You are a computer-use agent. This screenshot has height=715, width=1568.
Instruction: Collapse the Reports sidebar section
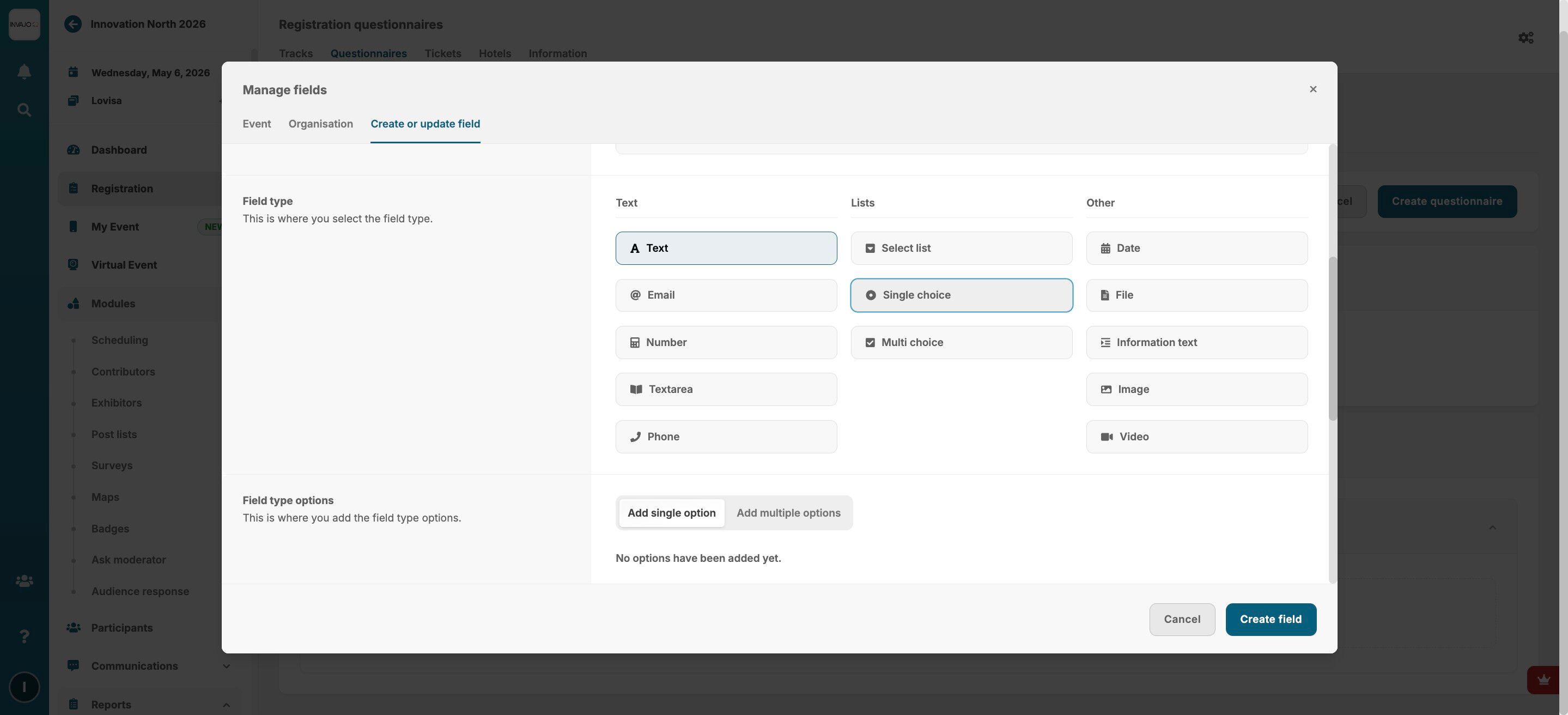[x=226, y=705]
